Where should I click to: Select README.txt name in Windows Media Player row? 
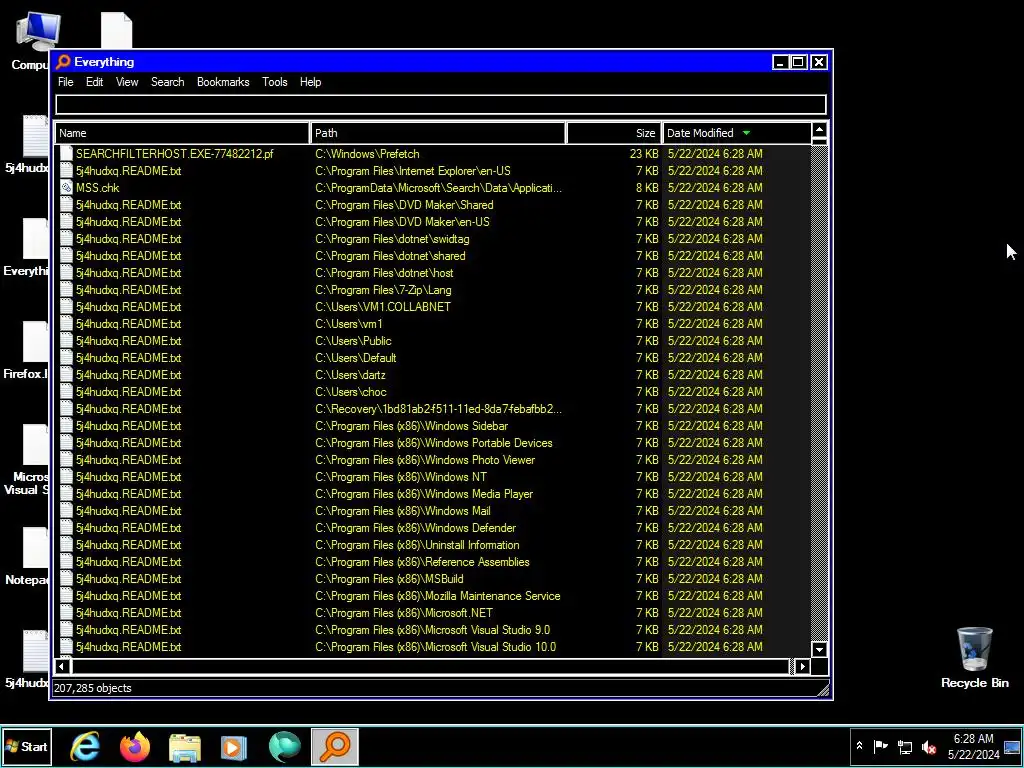(128, 494)
